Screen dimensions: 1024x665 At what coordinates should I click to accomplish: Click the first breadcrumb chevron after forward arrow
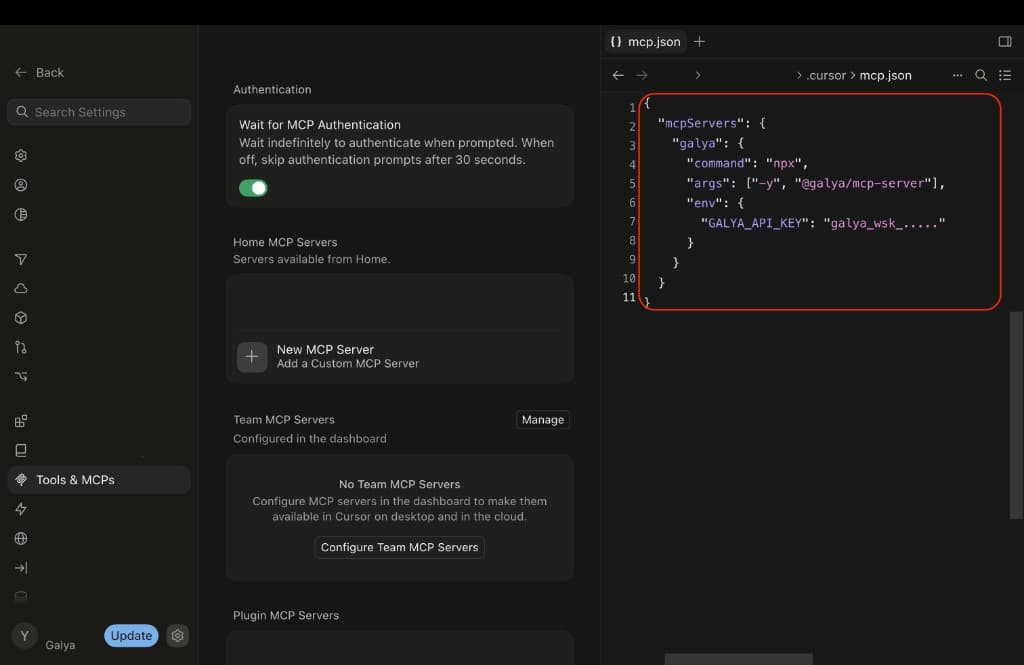(x=697, y=75)
